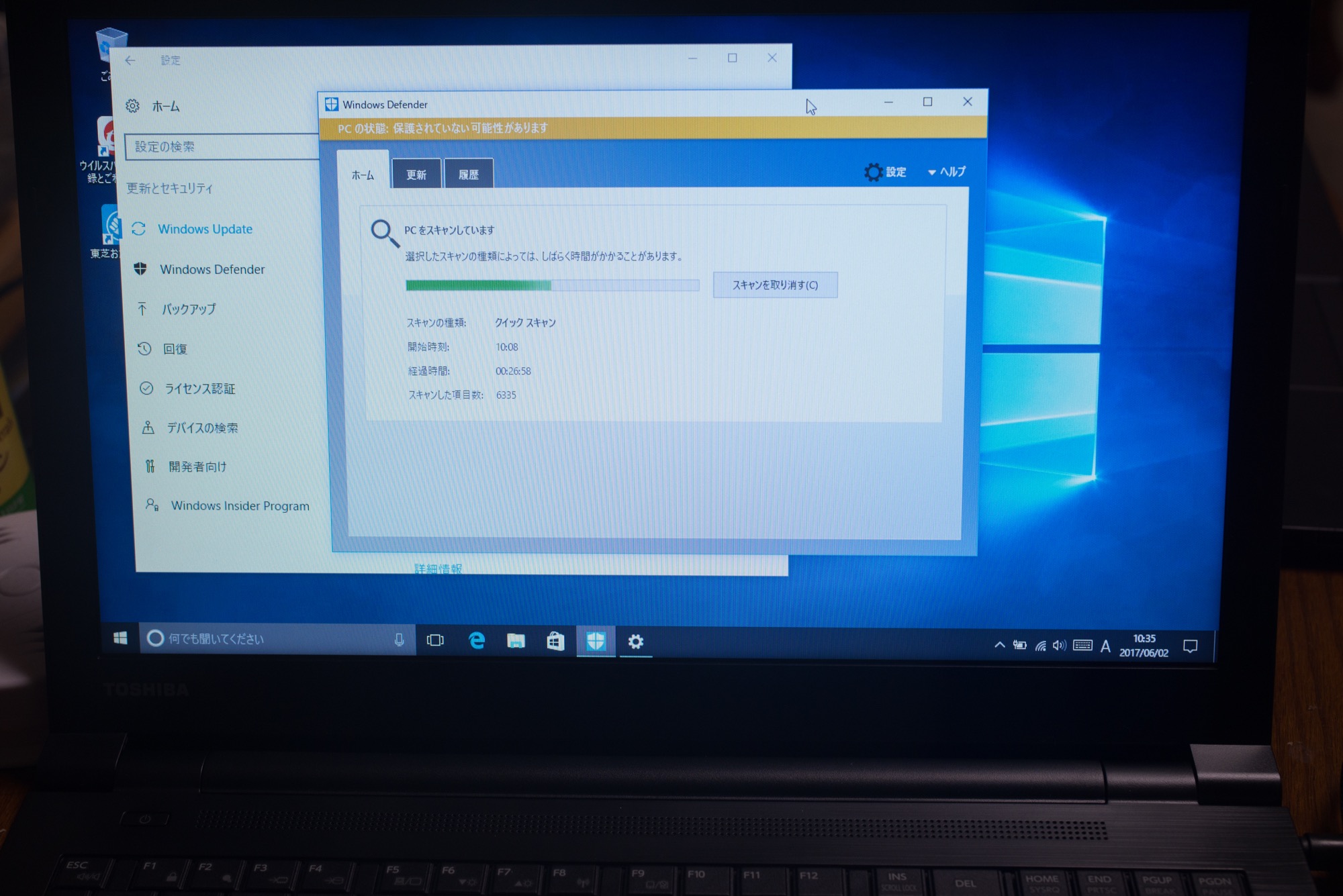The image size is (1343, 896).
Task: Expand the Defender ヘルプ dropdown
Action: click(x=947, y=172)
